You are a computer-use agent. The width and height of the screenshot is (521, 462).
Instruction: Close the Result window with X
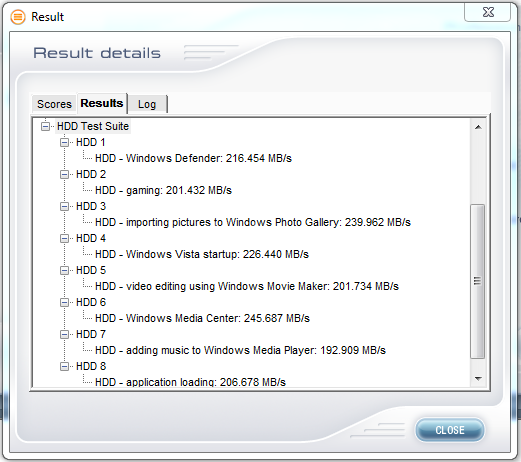[488, 12]
